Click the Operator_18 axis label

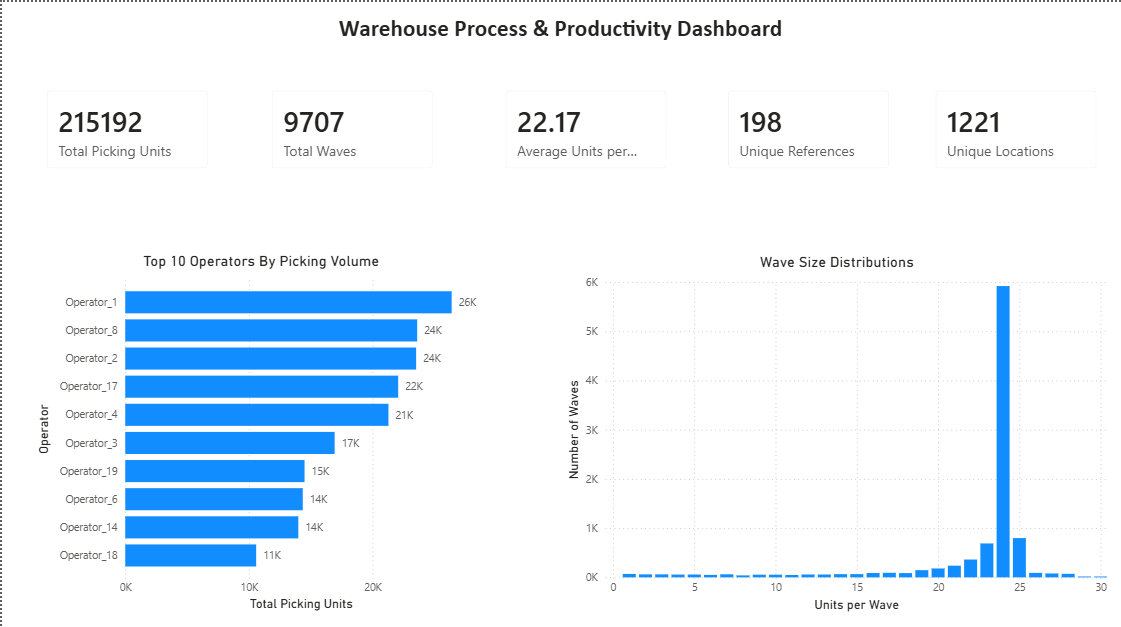tap(88, 556)
